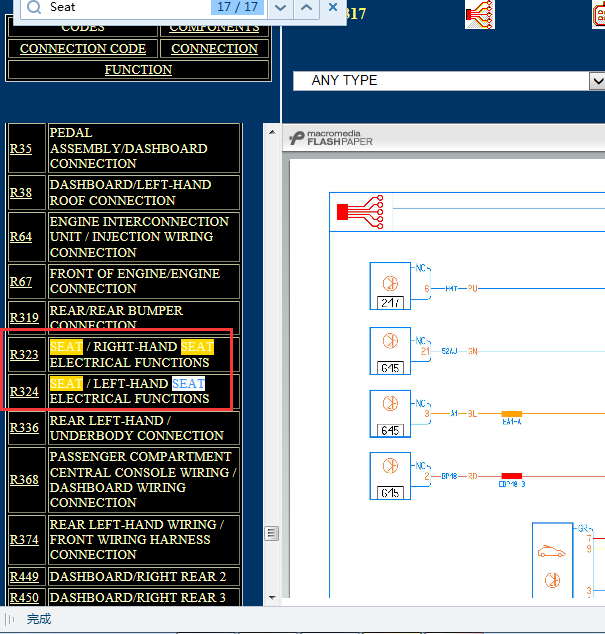Click PASSENGER COMPARTMENT CENTRAL CONSOLE WIRING text
The image size is (605, 634).
click(143, 480)
